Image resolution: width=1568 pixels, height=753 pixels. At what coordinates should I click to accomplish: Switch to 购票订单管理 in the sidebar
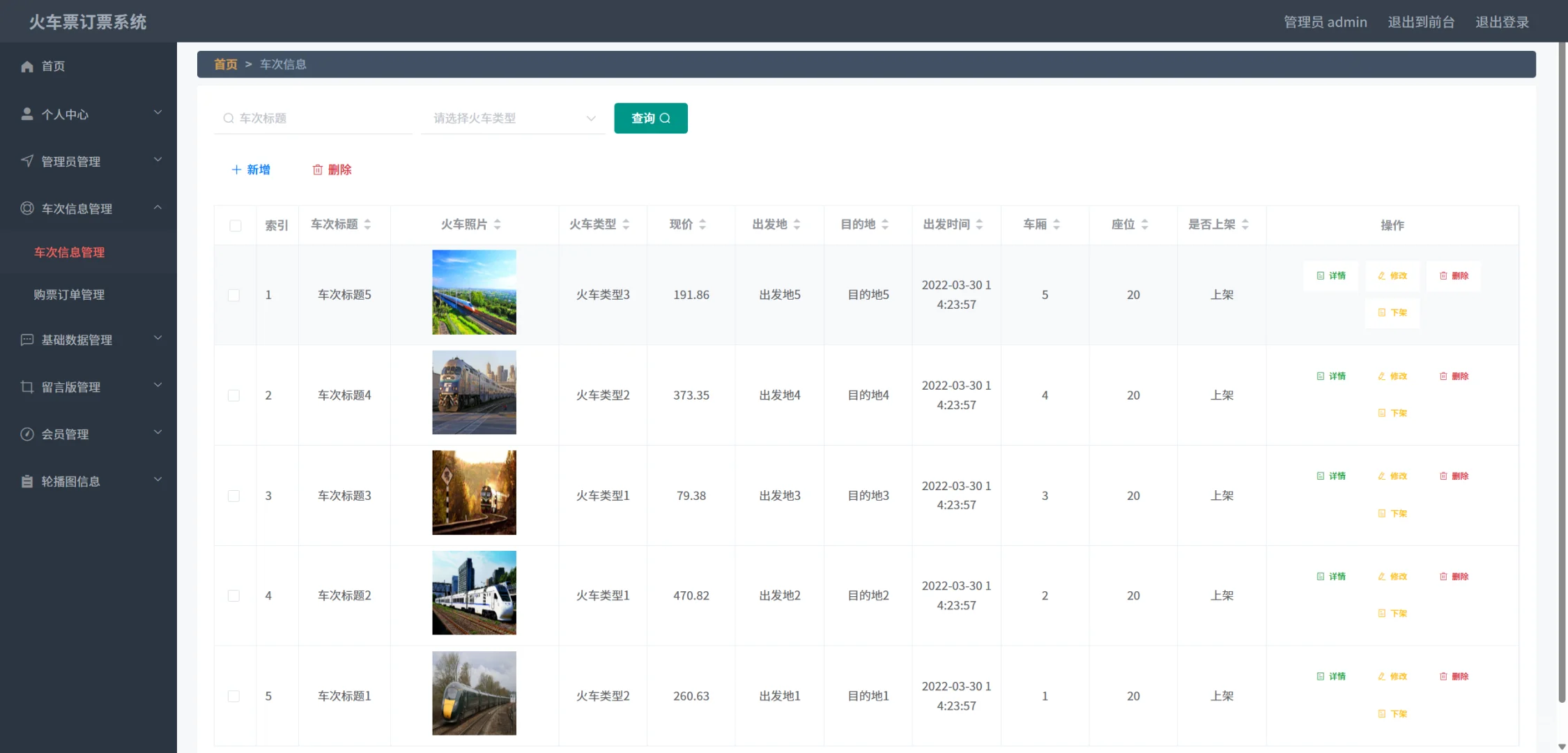click(68, 294)
